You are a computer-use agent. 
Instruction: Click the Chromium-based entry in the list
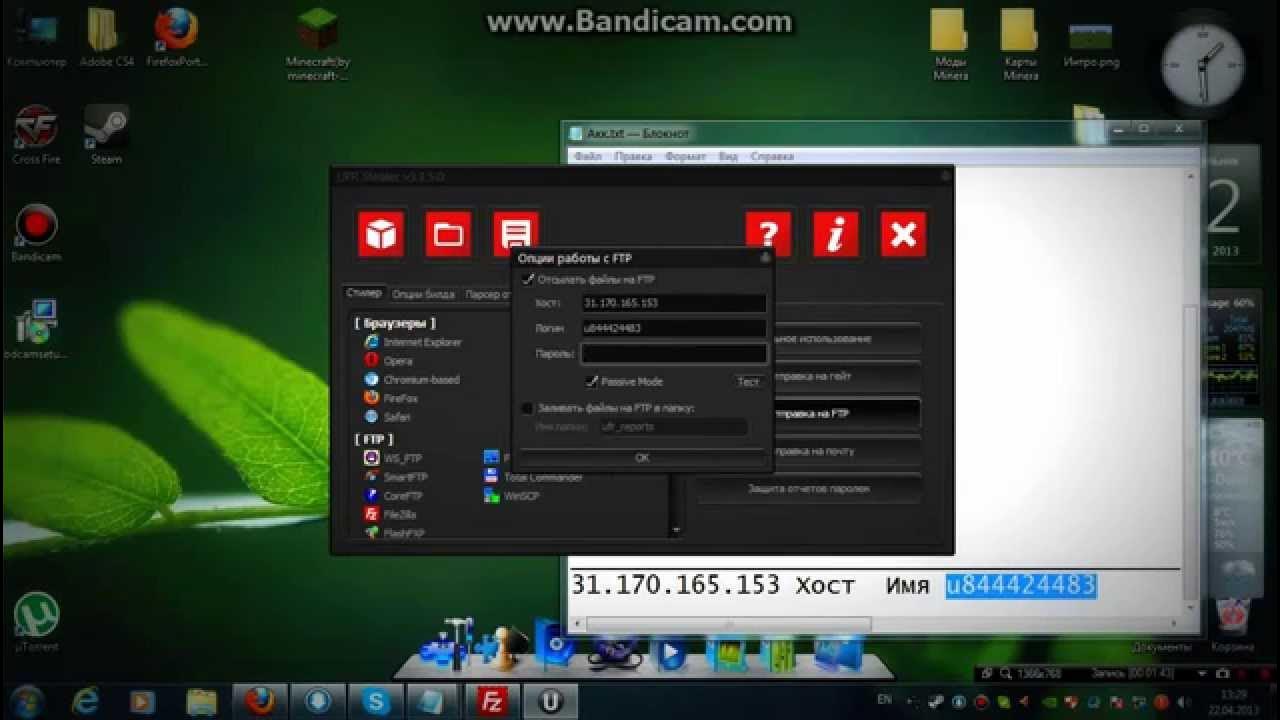(412, 380)
